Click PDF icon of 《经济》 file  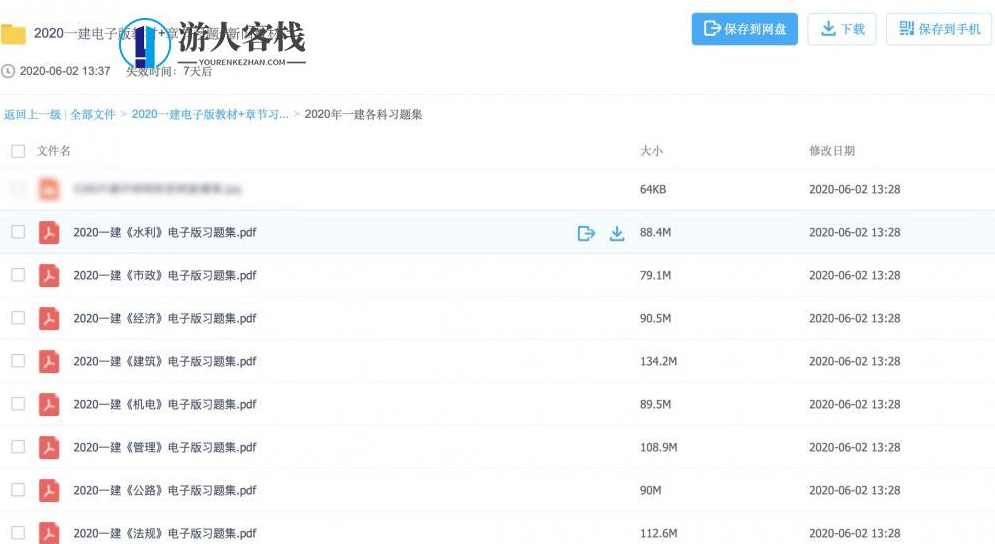point(49,318)
